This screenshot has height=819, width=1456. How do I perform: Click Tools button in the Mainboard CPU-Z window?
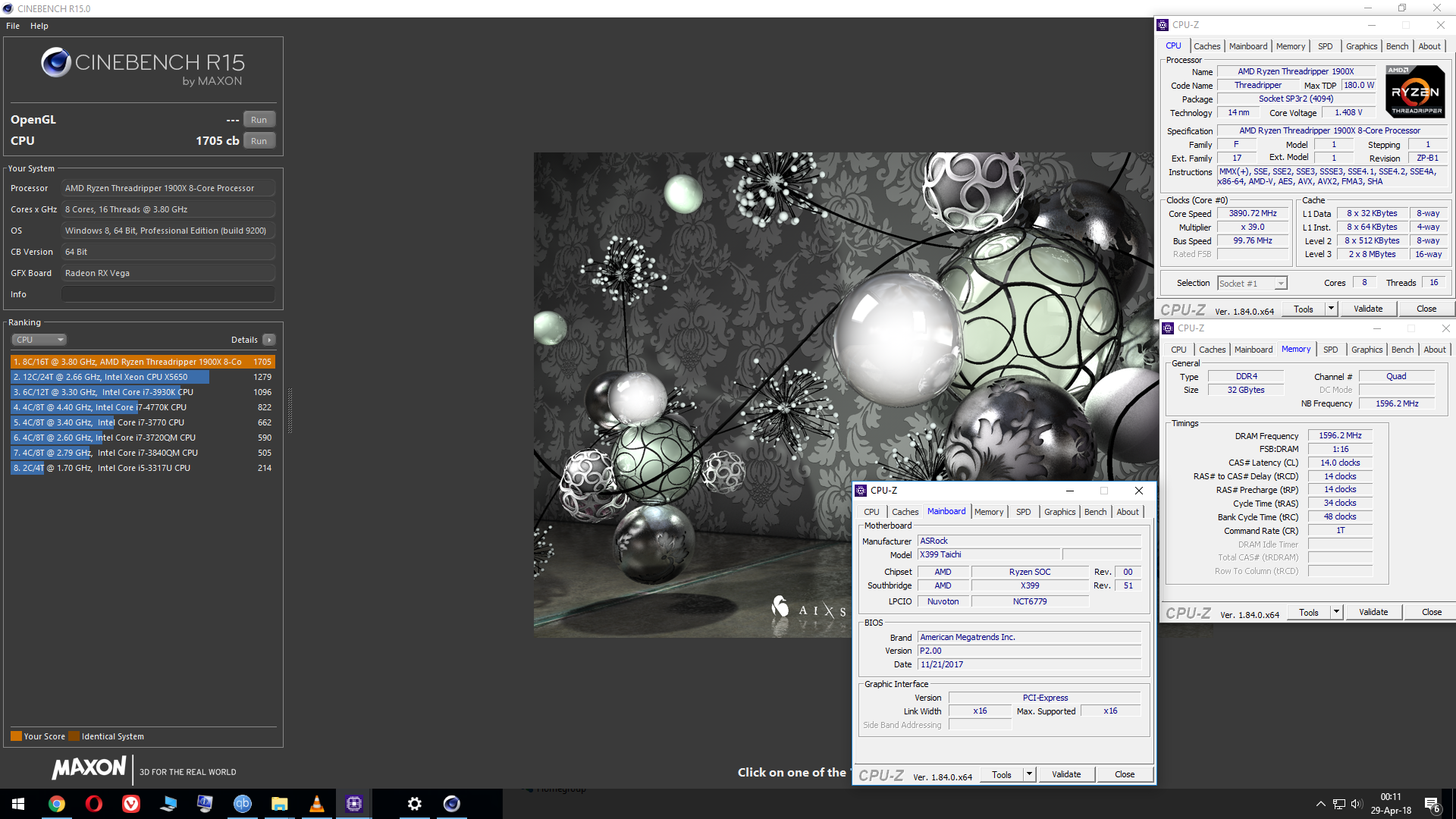[1002, 774]
